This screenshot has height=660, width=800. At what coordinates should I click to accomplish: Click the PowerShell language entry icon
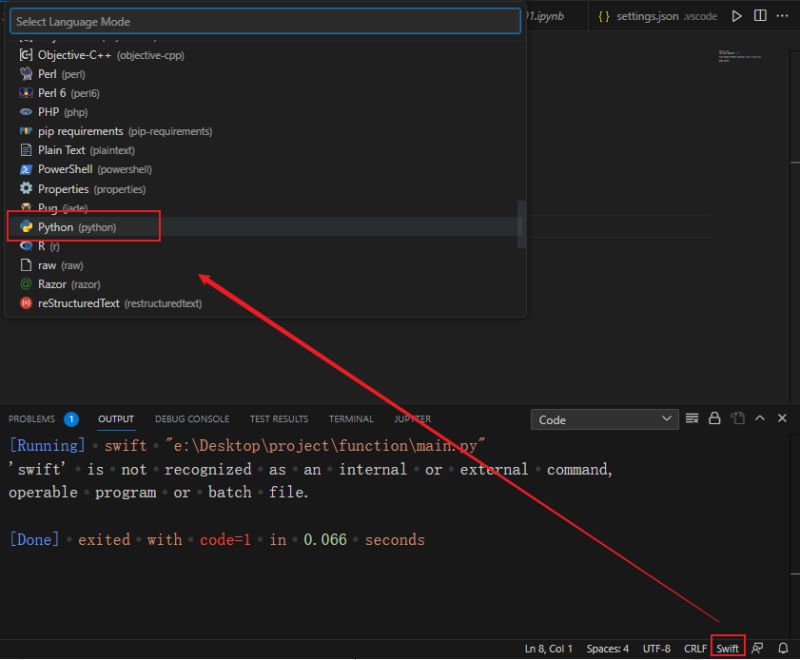click(25, 169)
